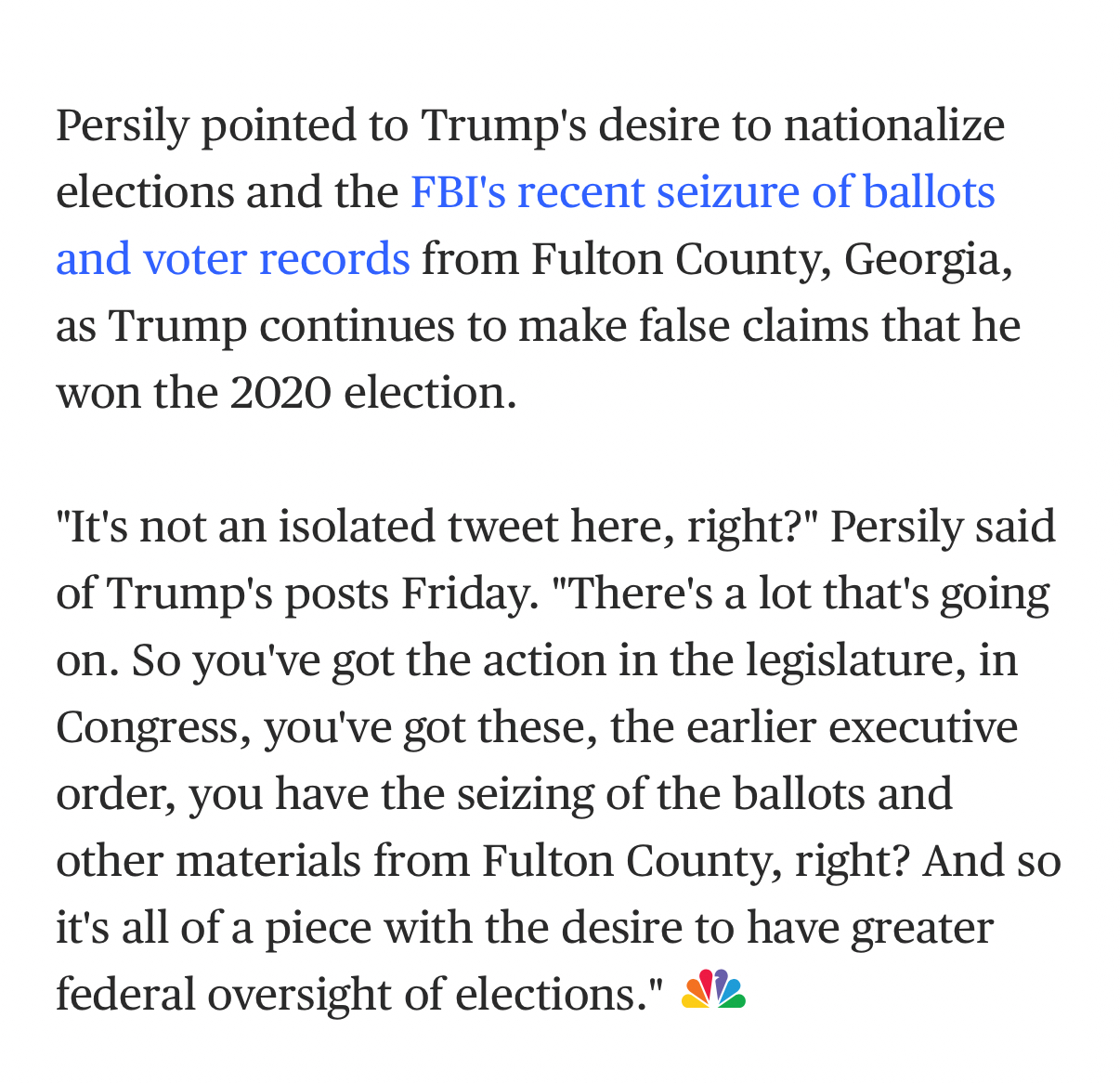The height and width of the screenshot is (1083, 1120).
Task: Click the word "pointed" in the first line
Action: (x=278, y=125)
